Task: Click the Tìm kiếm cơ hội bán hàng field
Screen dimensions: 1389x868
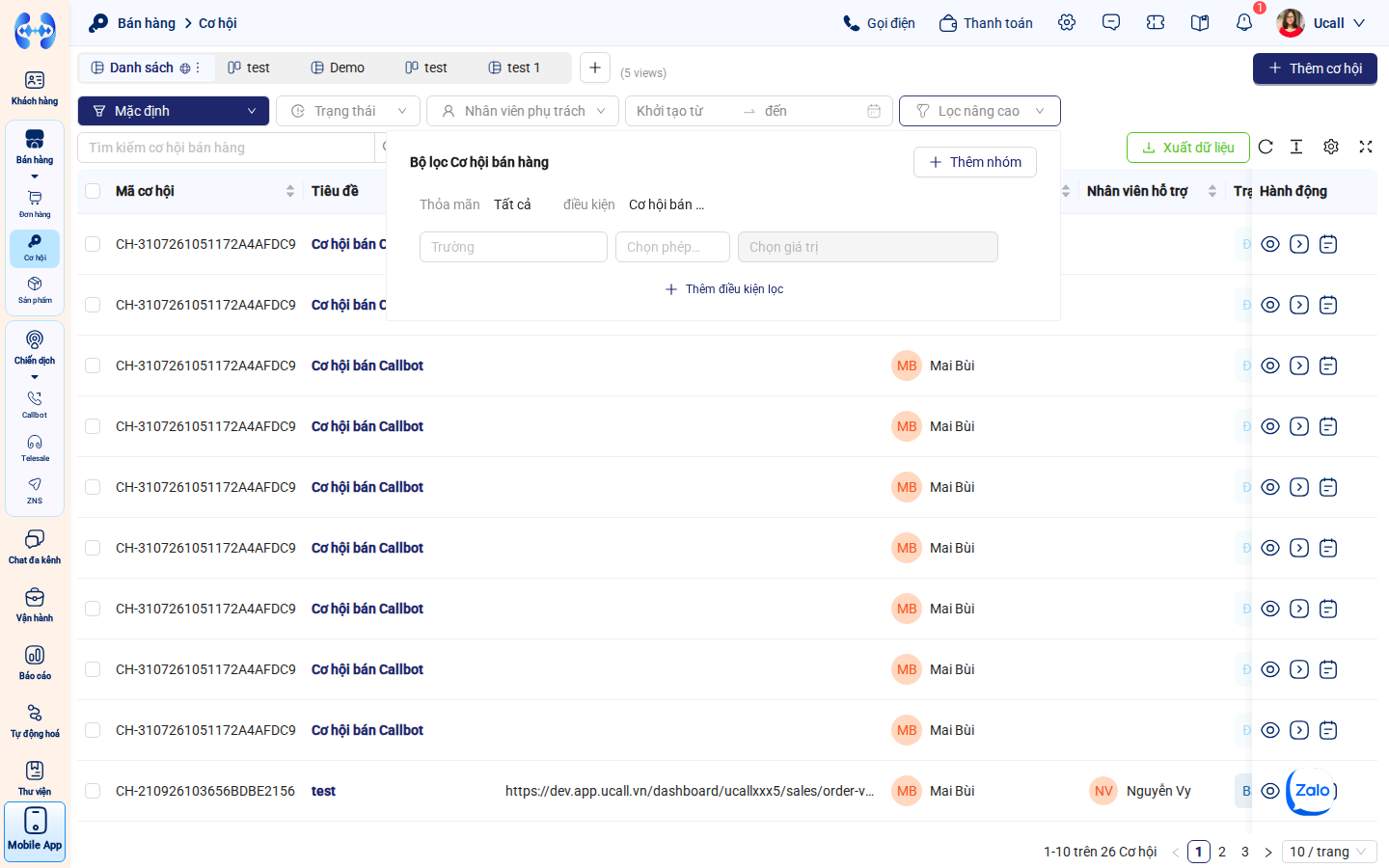Action: [226, 148]
